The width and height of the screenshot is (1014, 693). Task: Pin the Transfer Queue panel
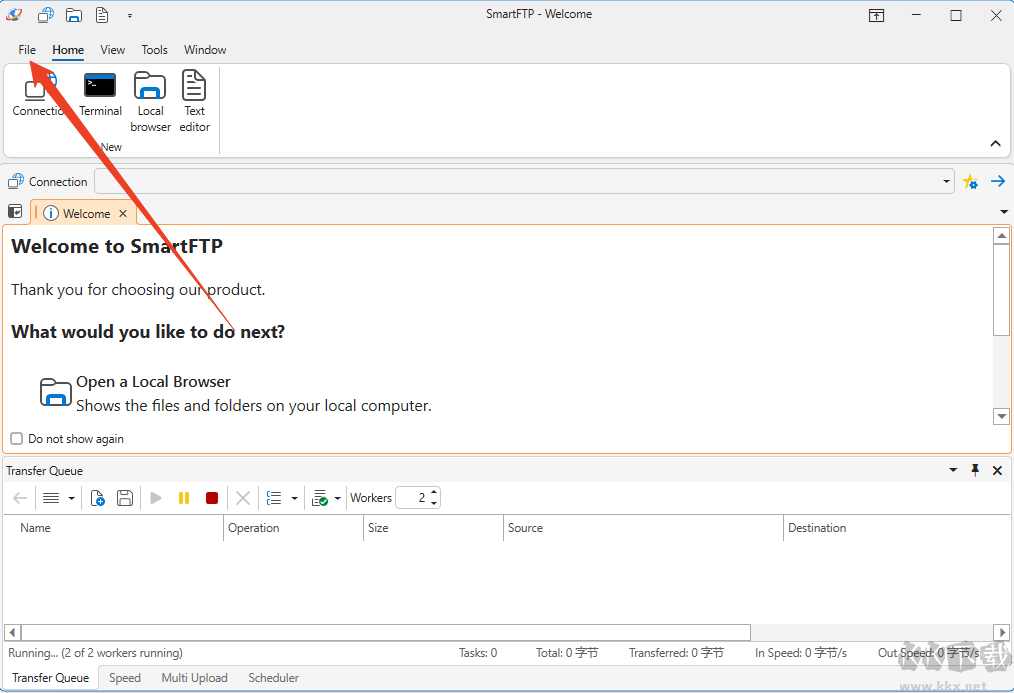click(975, 470)
